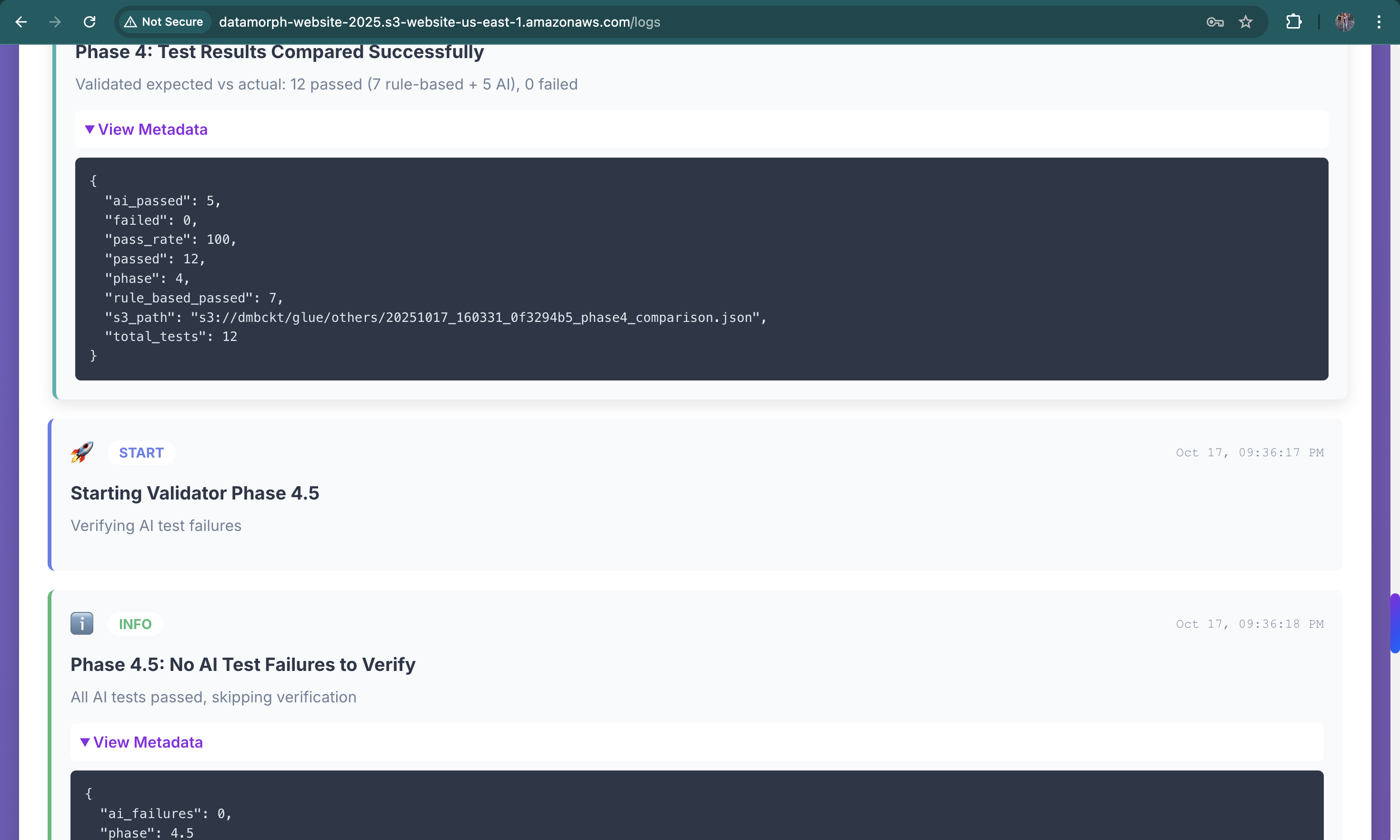Open the user profile avatar

coord(1345,22)
